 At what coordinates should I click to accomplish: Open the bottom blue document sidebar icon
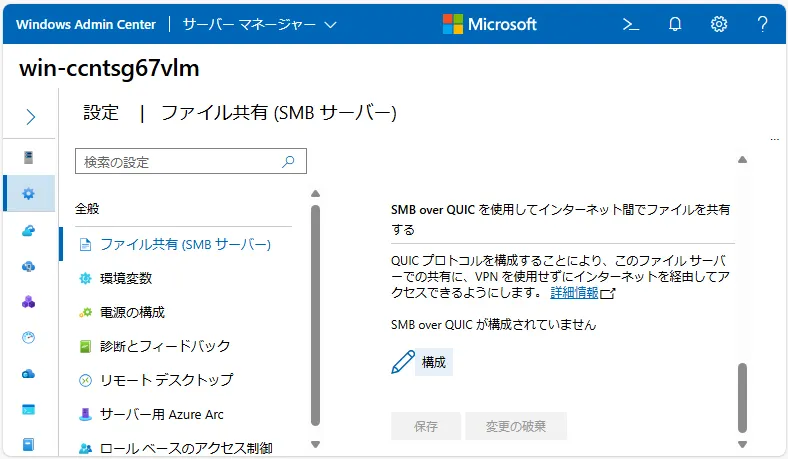(x=29, y=445)
